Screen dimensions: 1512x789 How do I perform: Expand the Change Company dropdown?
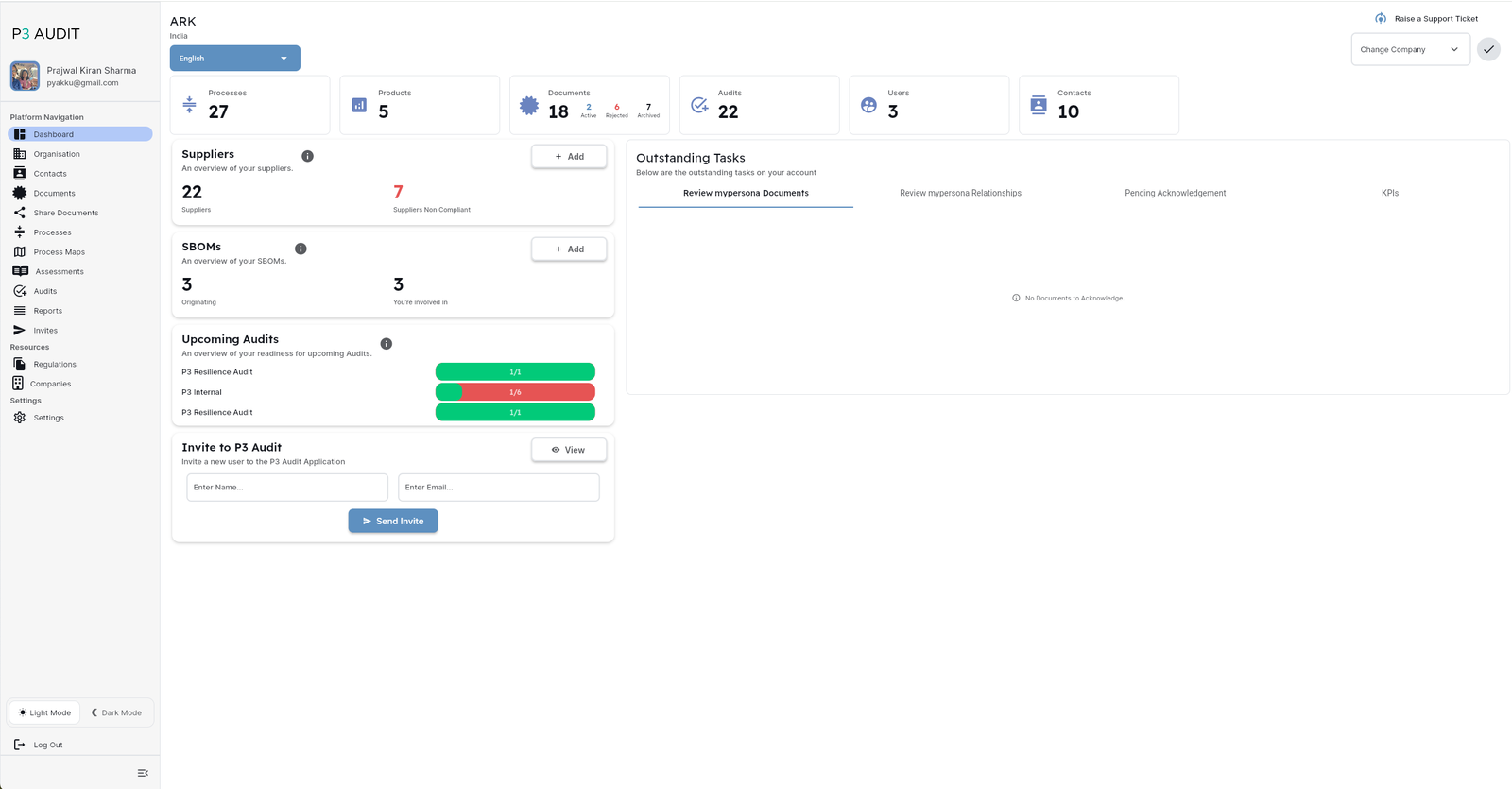1409,49
